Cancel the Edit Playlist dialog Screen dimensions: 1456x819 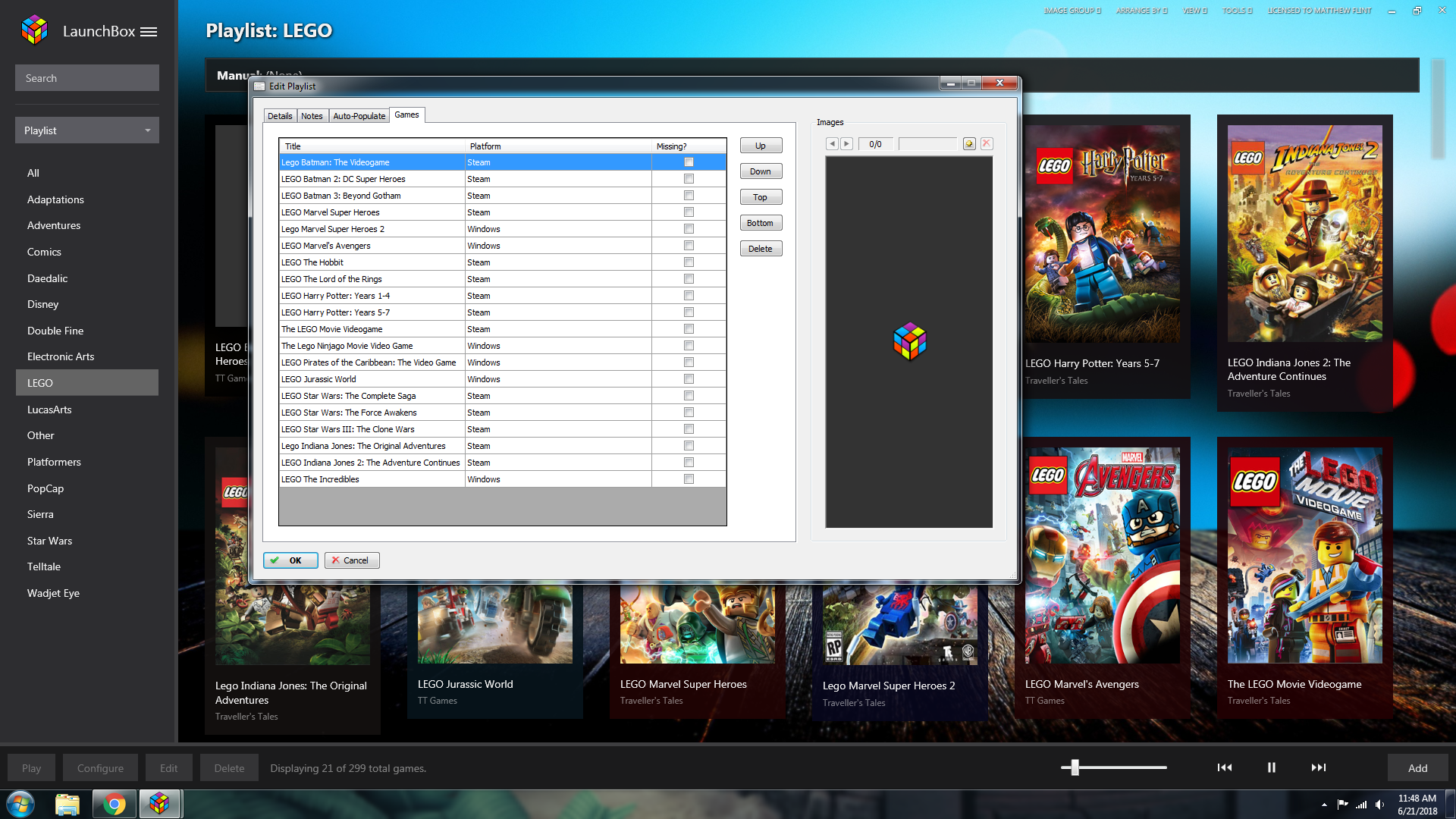pyautogui.click(x=352, y=560)
